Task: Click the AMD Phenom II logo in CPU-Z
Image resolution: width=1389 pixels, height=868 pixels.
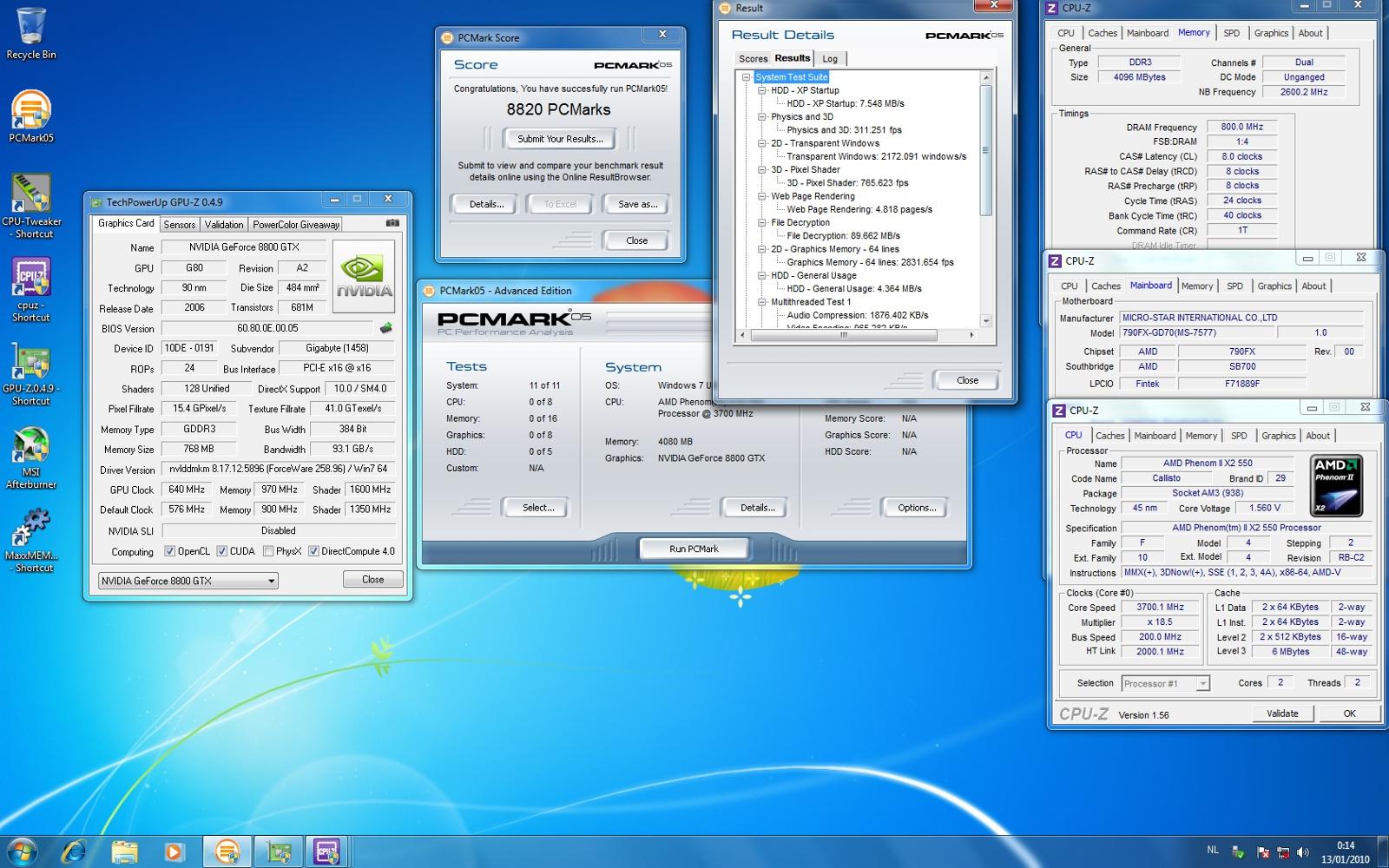Action: 1337,484
